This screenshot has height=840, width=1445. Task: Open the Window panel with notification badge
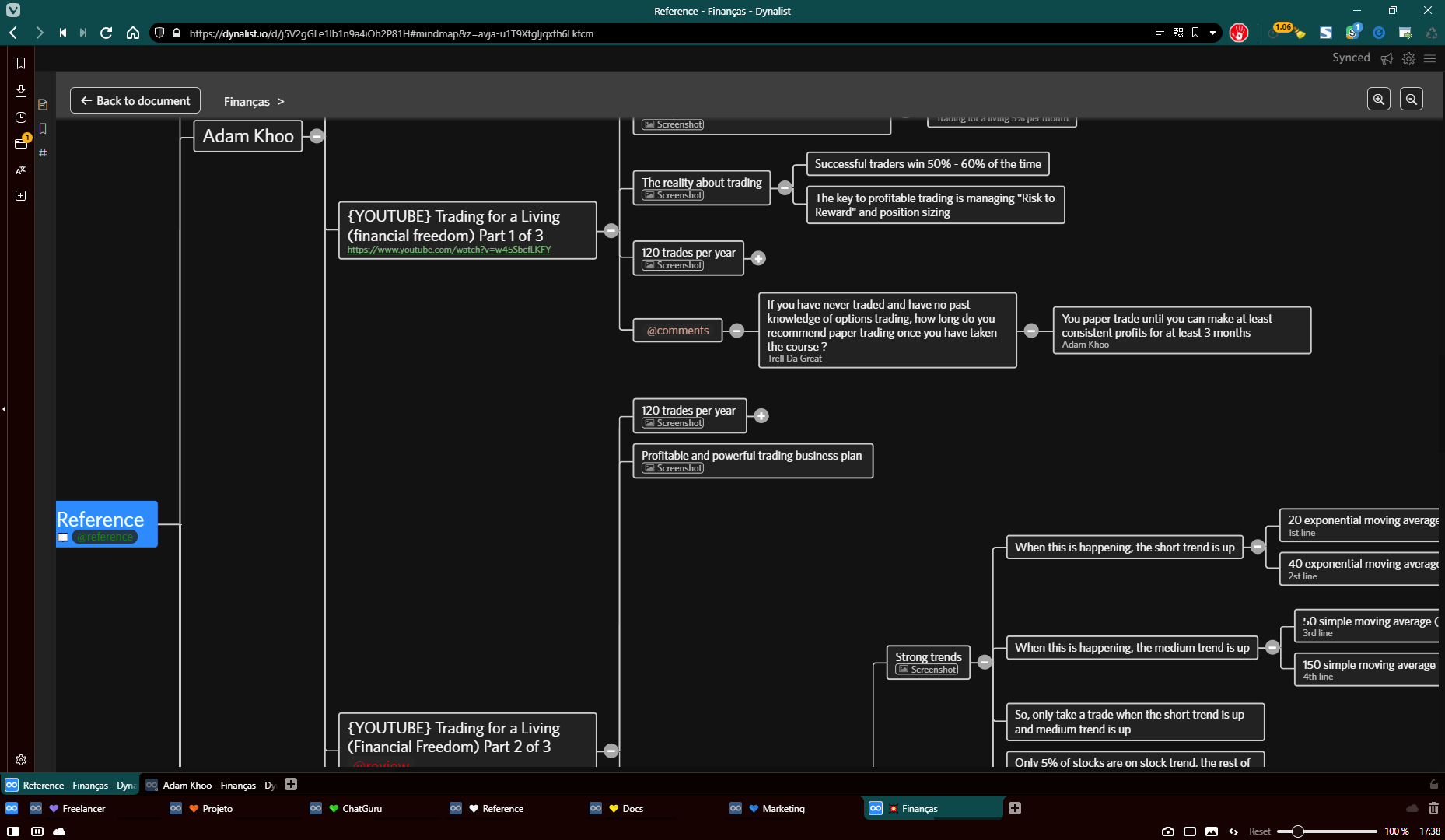click(x=21, y=143)
